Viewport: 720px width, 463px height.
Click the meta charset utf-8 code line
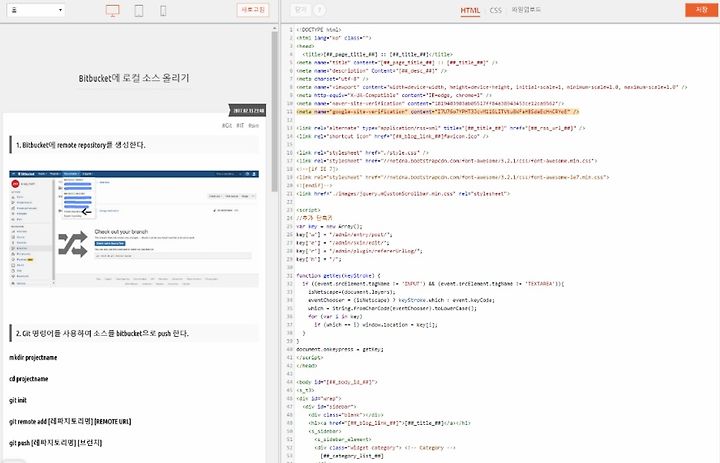(332, 79)
